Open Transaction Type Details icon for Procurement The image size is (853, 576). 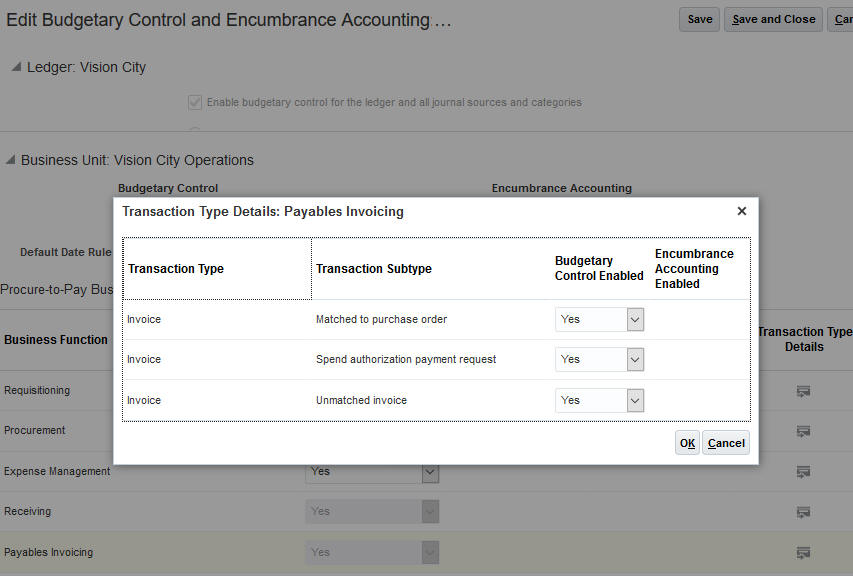[802, 431]
